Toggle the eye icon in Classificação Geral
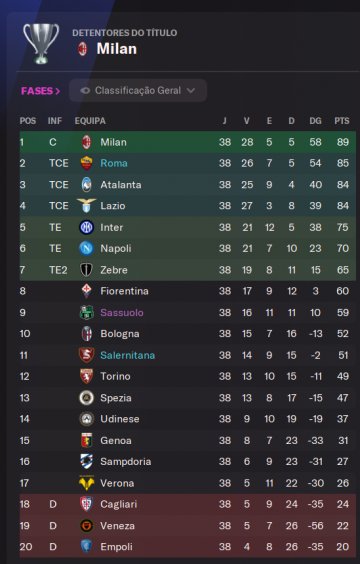Viewport: 360px width, 564px height. 85,91
